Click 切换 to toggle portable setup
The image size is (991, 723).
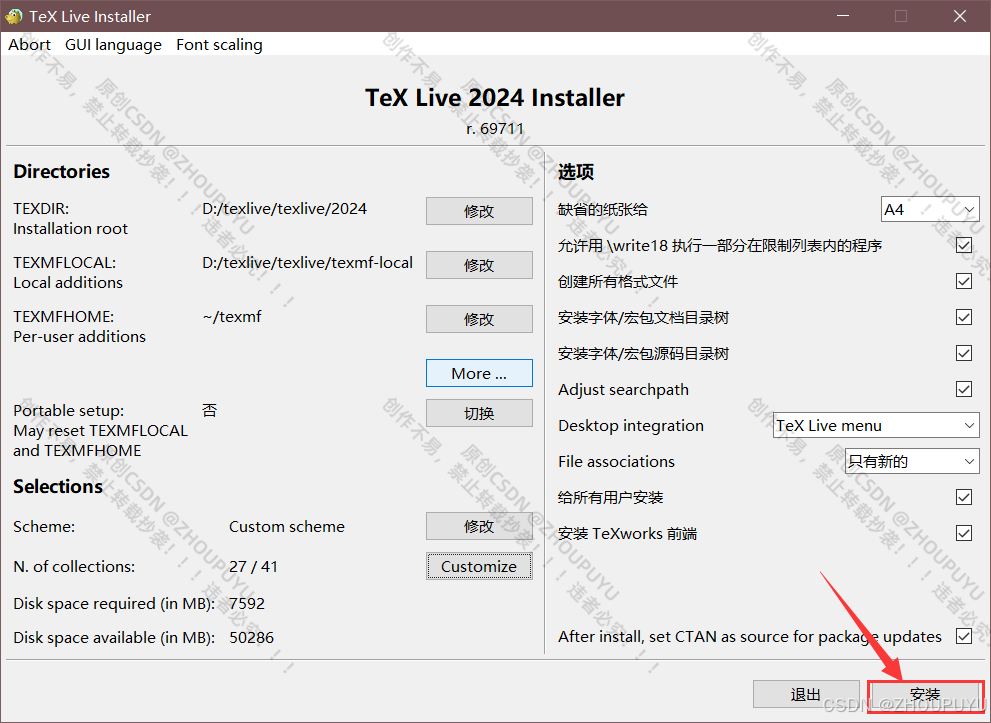point(479,413)
